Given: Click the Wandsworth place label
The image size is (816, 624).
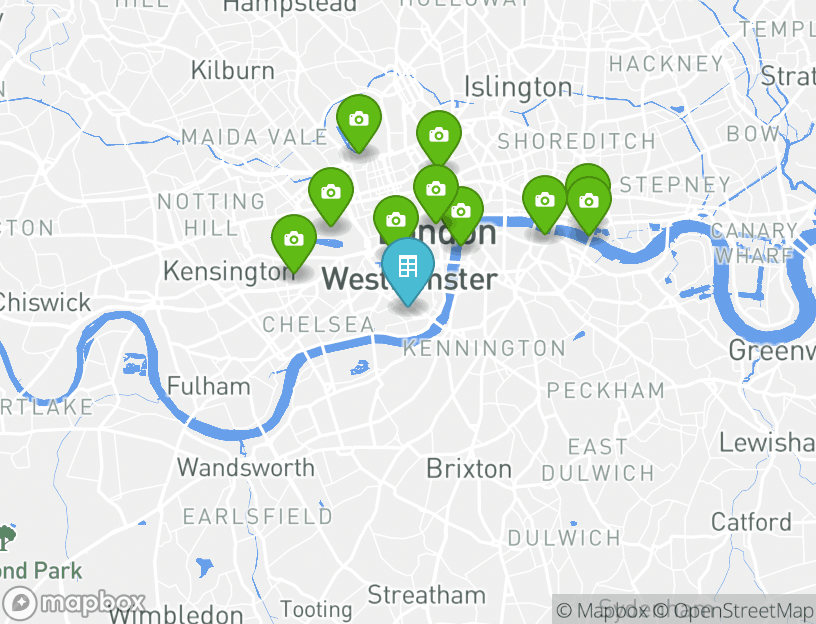Looking at the screenshot, I should [x=246, y=467].
